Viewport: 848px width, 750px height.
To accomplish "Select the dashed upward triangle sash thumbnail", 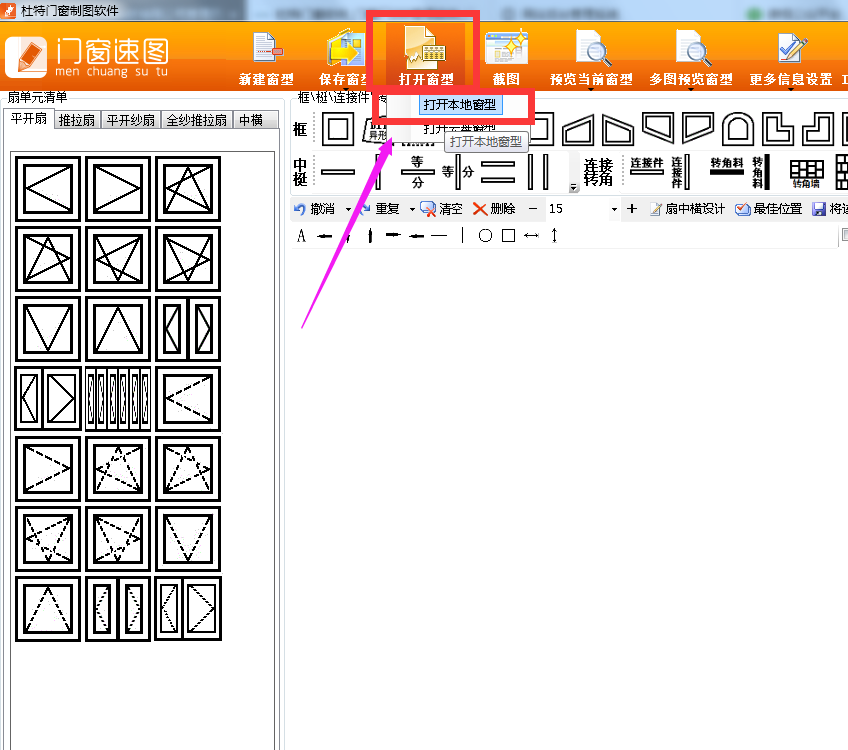I will (48, 609).
